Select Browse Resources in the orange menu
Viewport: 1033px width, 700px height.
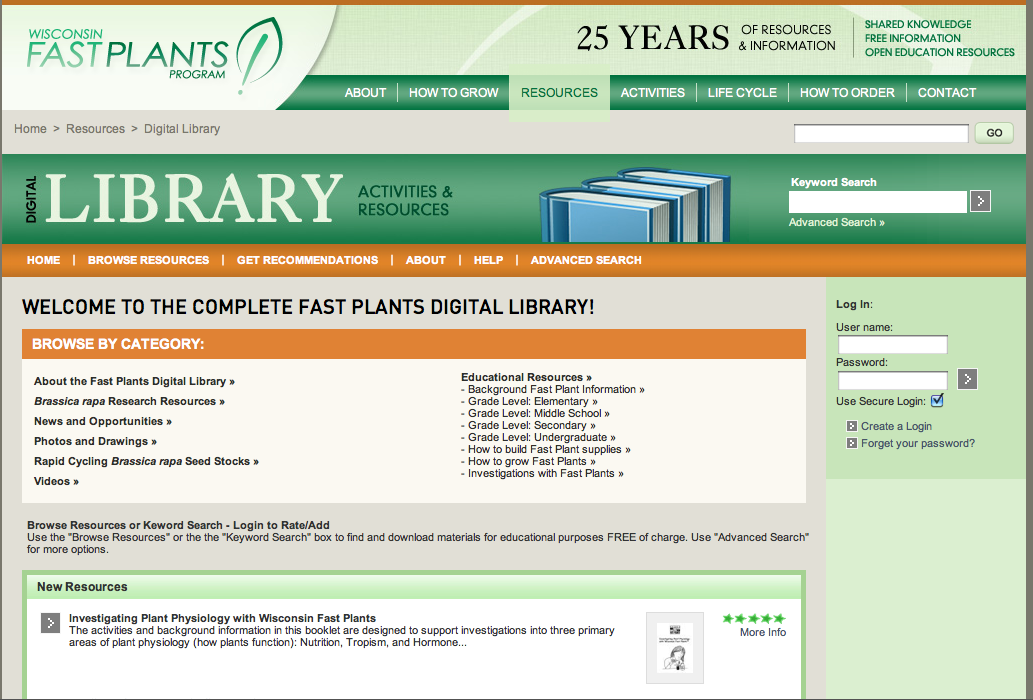click(148, 260)
